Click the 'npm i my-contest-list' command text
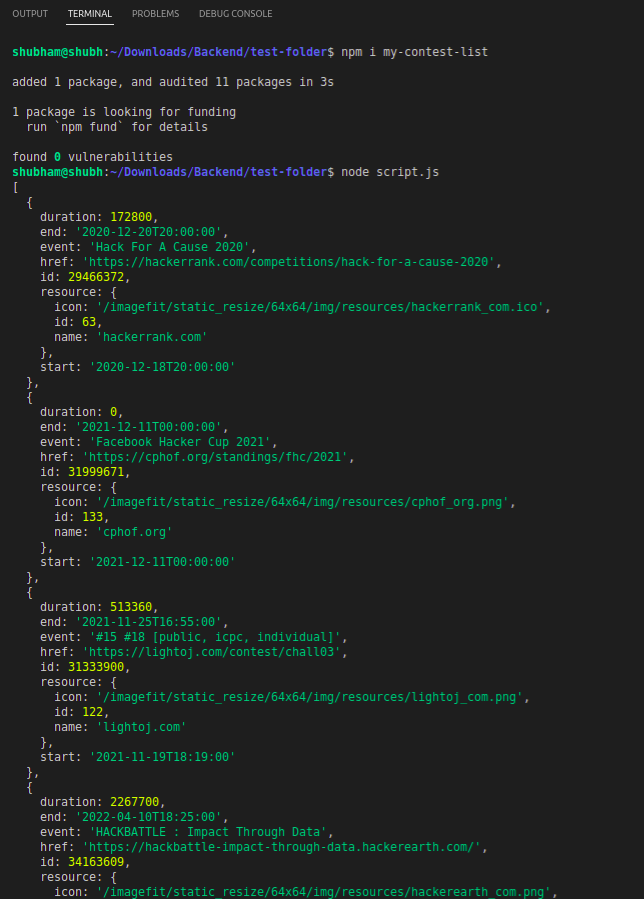The width and height of the screenshot is (644, 900). click(x=414, y=52)
